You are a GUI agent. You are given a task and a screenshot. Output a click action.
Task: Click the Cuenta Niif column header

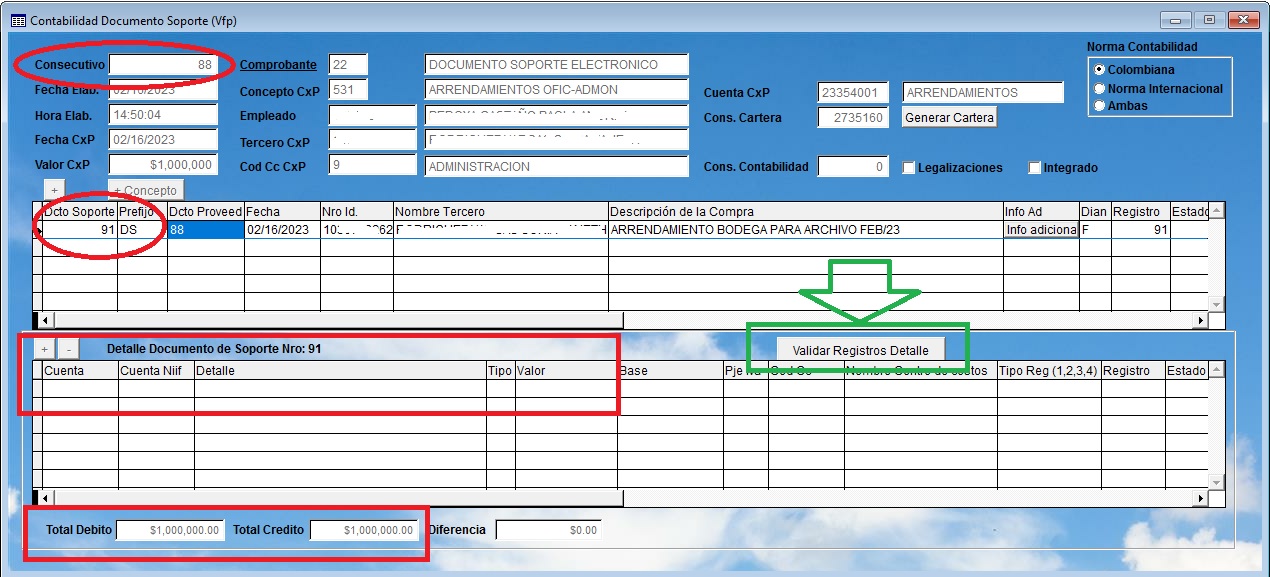pyautogui.click(x=156, y=370)
